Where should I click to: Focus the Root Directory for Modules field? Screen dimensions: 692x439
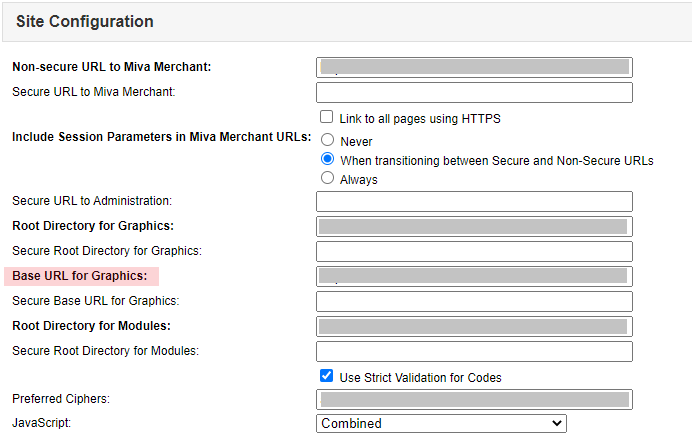click(x=474, y=326)
